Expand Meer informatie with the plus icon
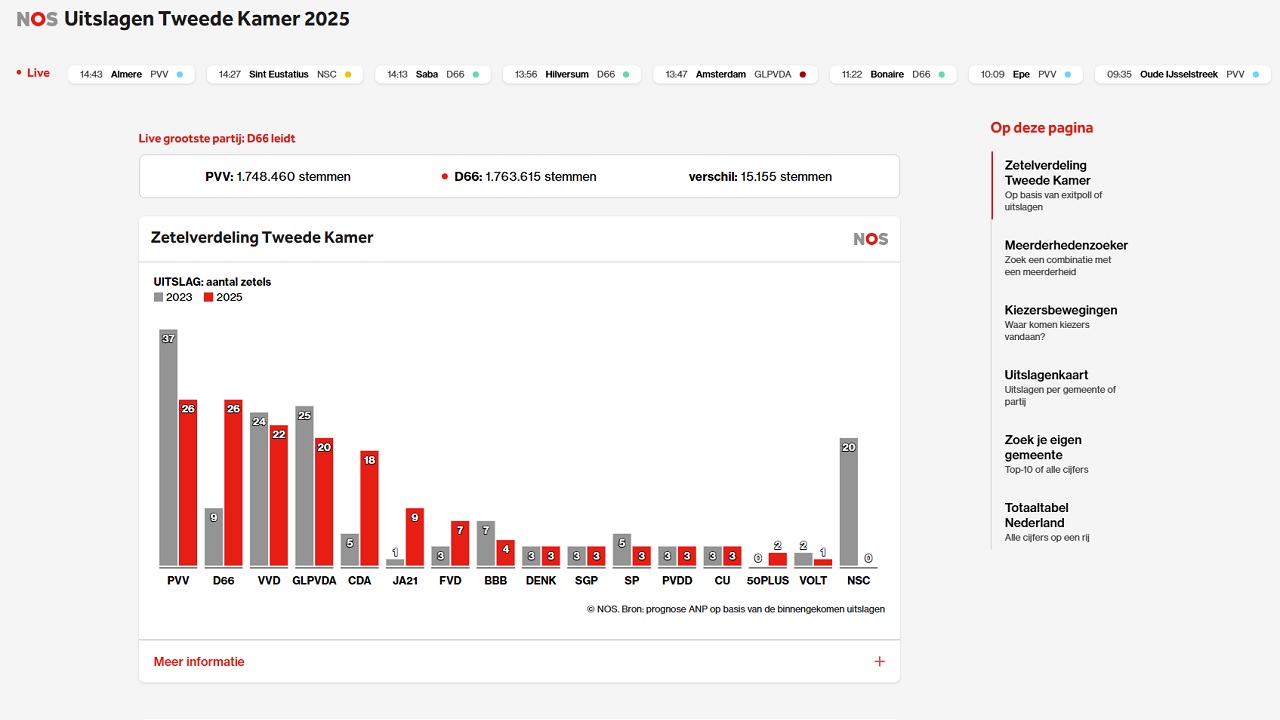Viewport: 1280px width, 720px height. [x=879, y=662]
